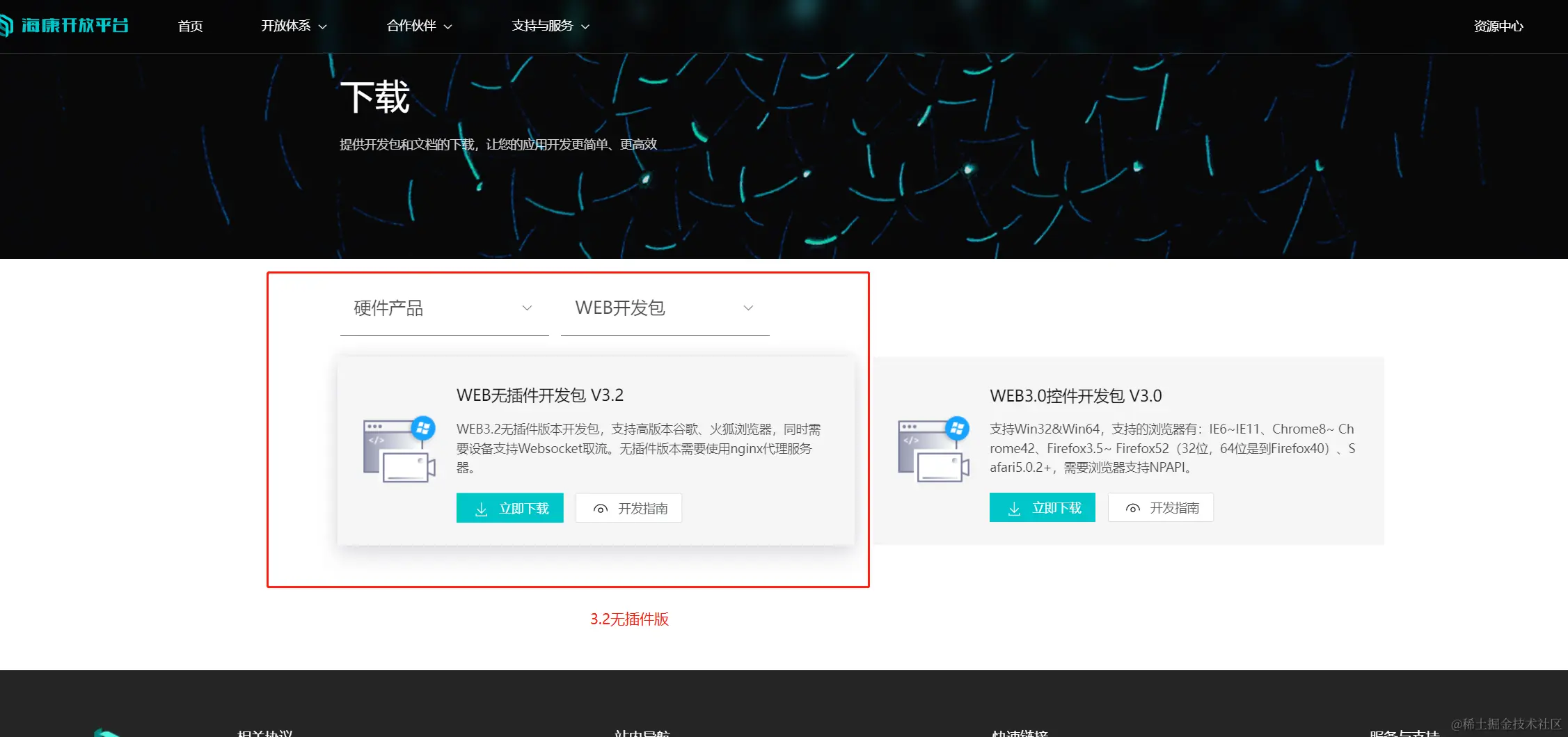Click the chevron next to 支持与服务

585,27
